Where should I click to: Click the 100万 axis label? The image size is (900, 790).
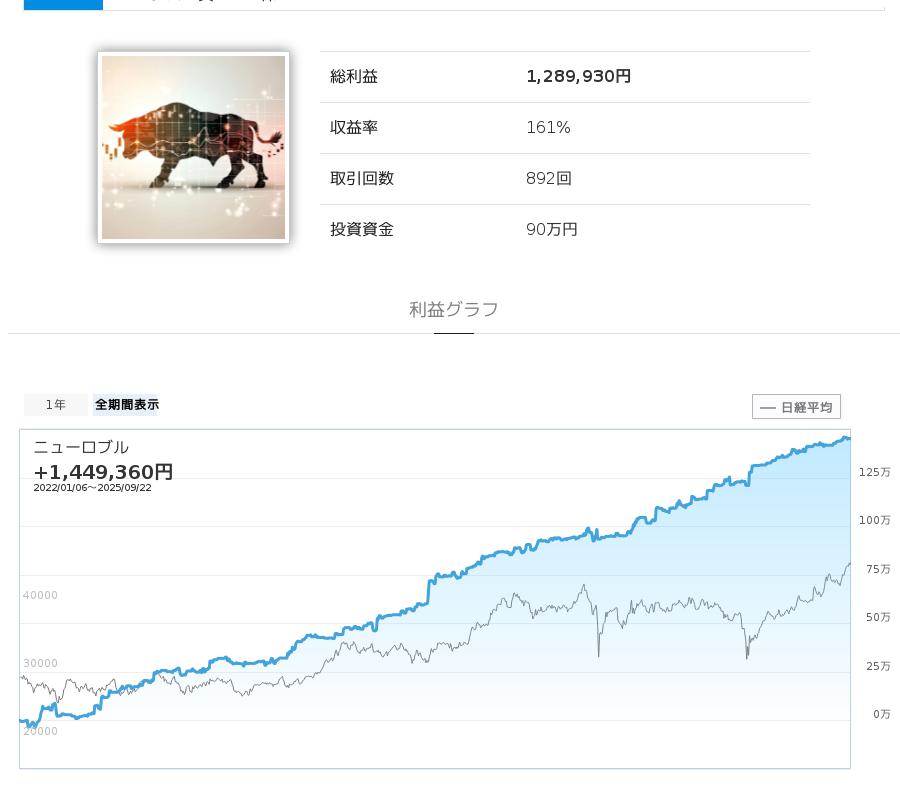point(874,520)
